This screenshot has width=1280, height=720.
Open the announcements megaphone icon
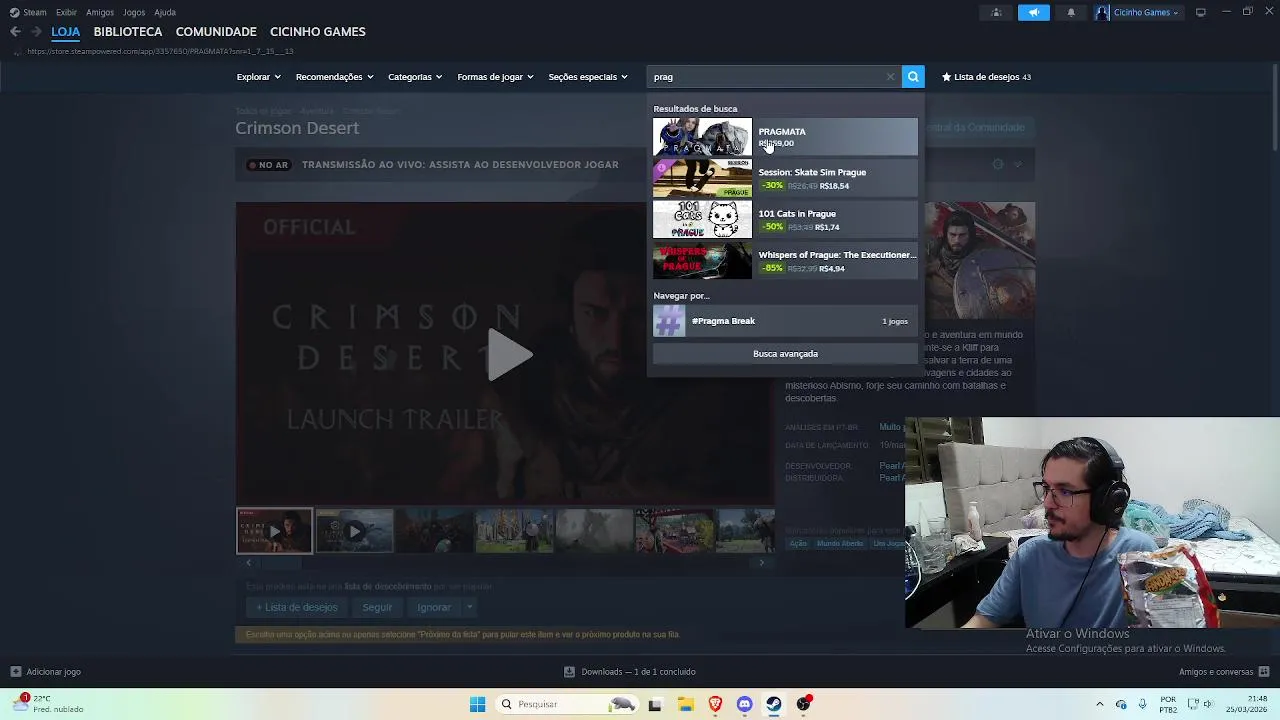click(x=1034, y=12)
